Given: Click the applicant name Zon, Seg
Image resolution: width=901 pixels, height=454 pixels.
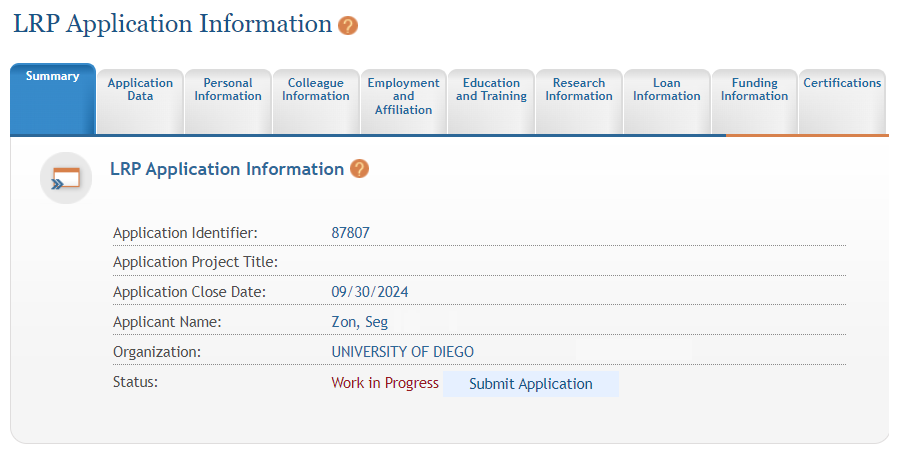Looking at the screenshot, I should pos(360,322).
